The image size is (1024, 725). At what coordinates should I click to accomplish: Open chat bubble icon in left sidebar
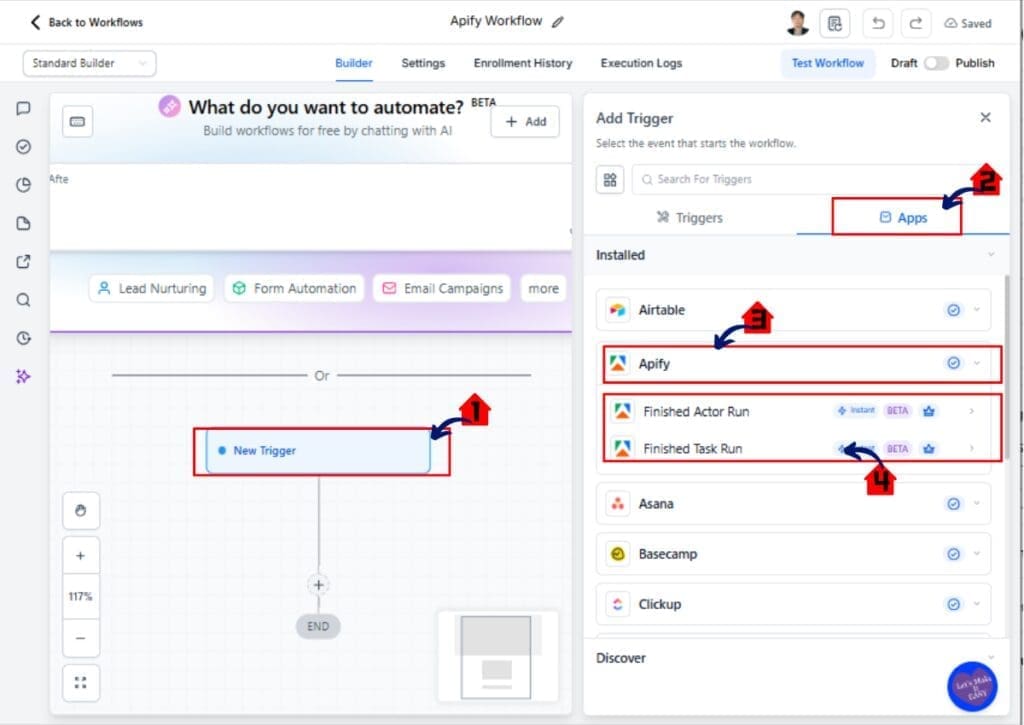24,108
